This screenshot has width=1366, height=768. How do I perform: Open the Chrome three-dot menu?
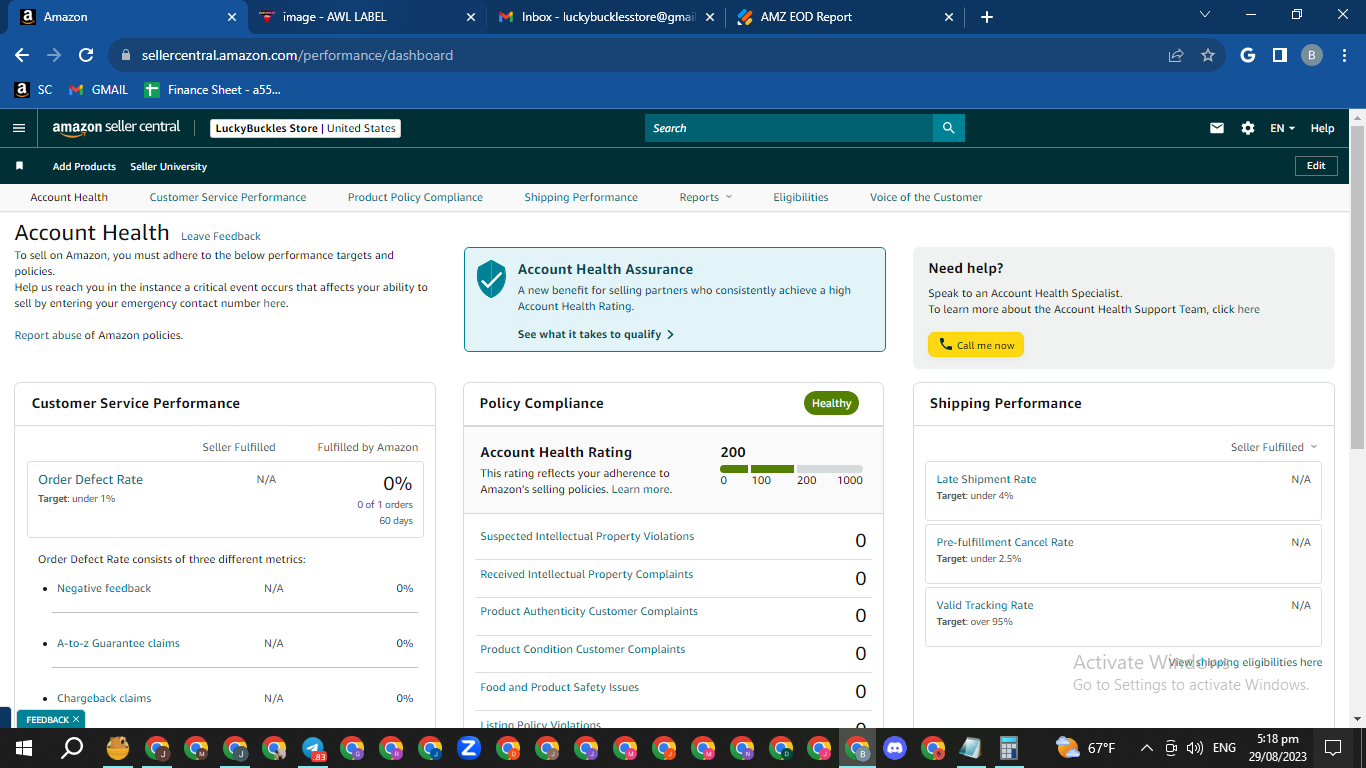[1344, 55]
